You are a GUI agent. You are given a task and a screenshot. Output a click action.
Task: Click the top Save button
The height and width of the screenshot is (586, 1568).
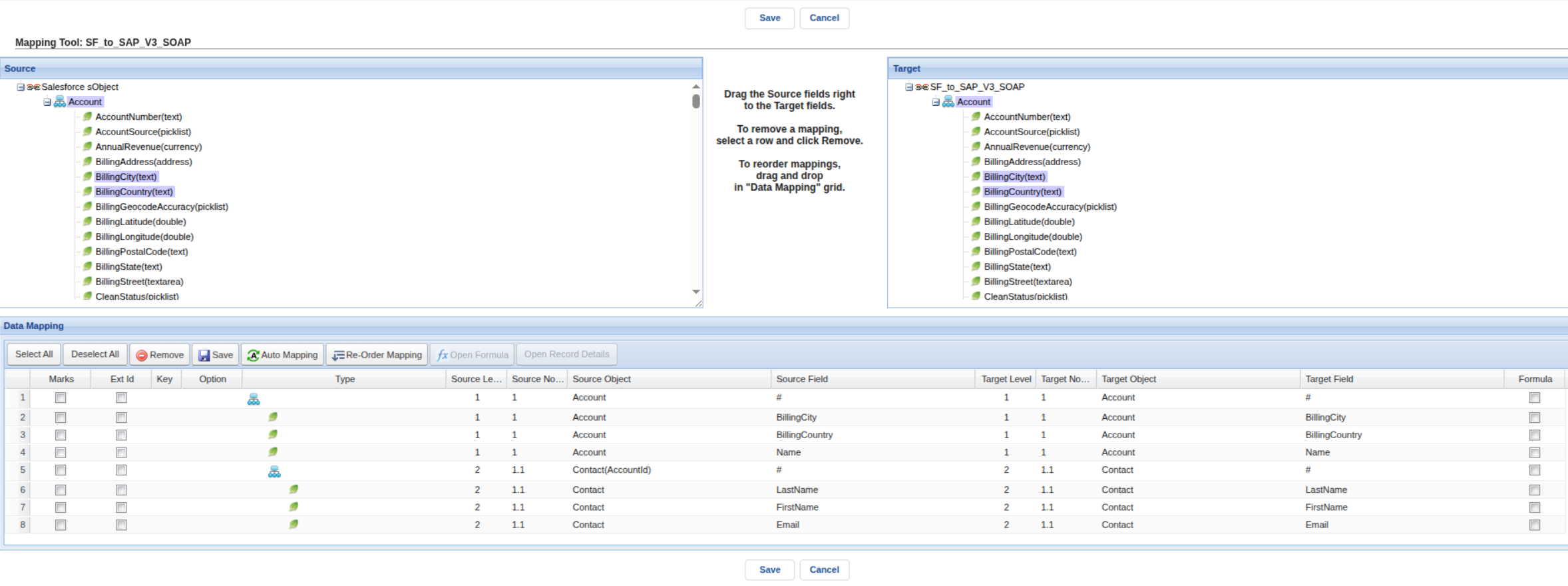coord(769,18)
